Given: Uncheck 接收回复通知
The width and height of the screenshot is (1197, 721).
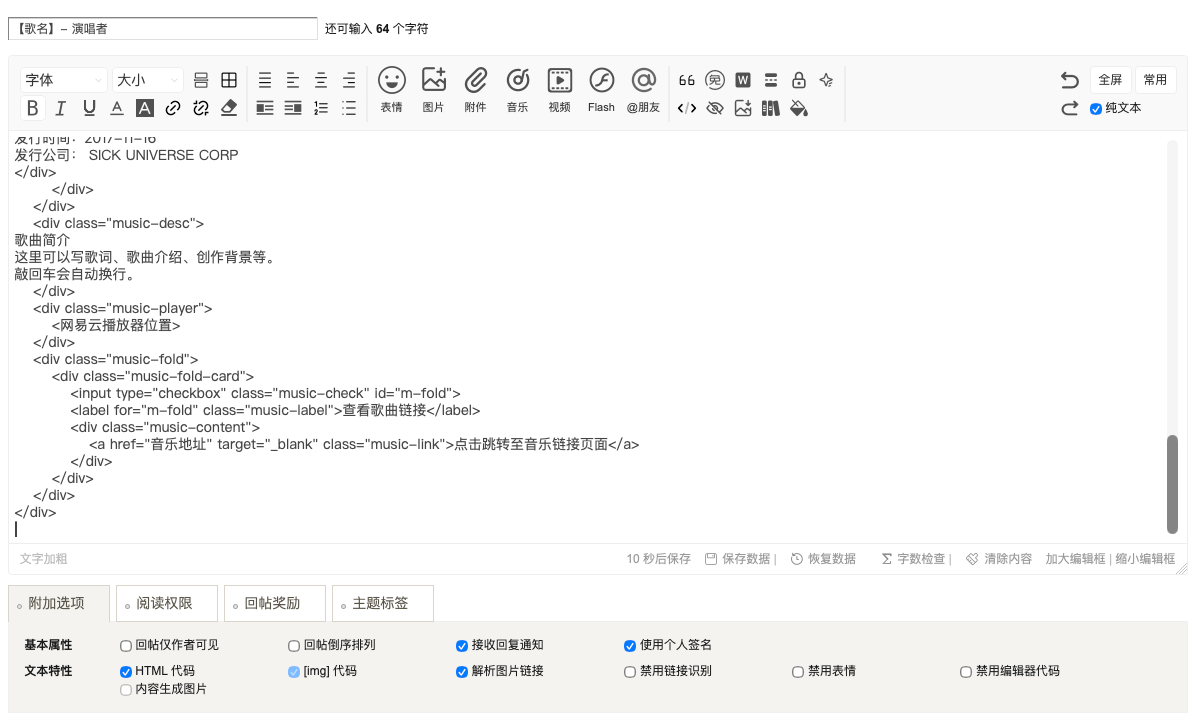Looking at the screenshot, I should (462, 646).
